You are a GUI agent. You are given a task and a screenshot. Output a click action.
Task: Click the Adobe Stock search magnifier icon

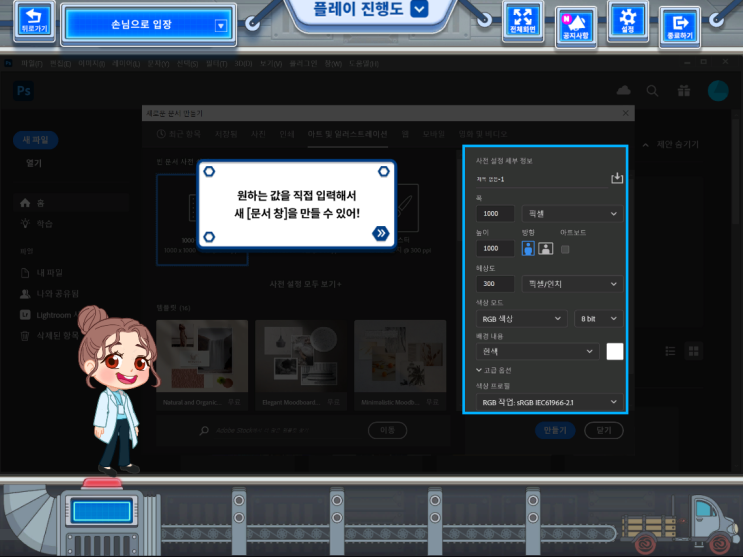[x=204, y=430]
